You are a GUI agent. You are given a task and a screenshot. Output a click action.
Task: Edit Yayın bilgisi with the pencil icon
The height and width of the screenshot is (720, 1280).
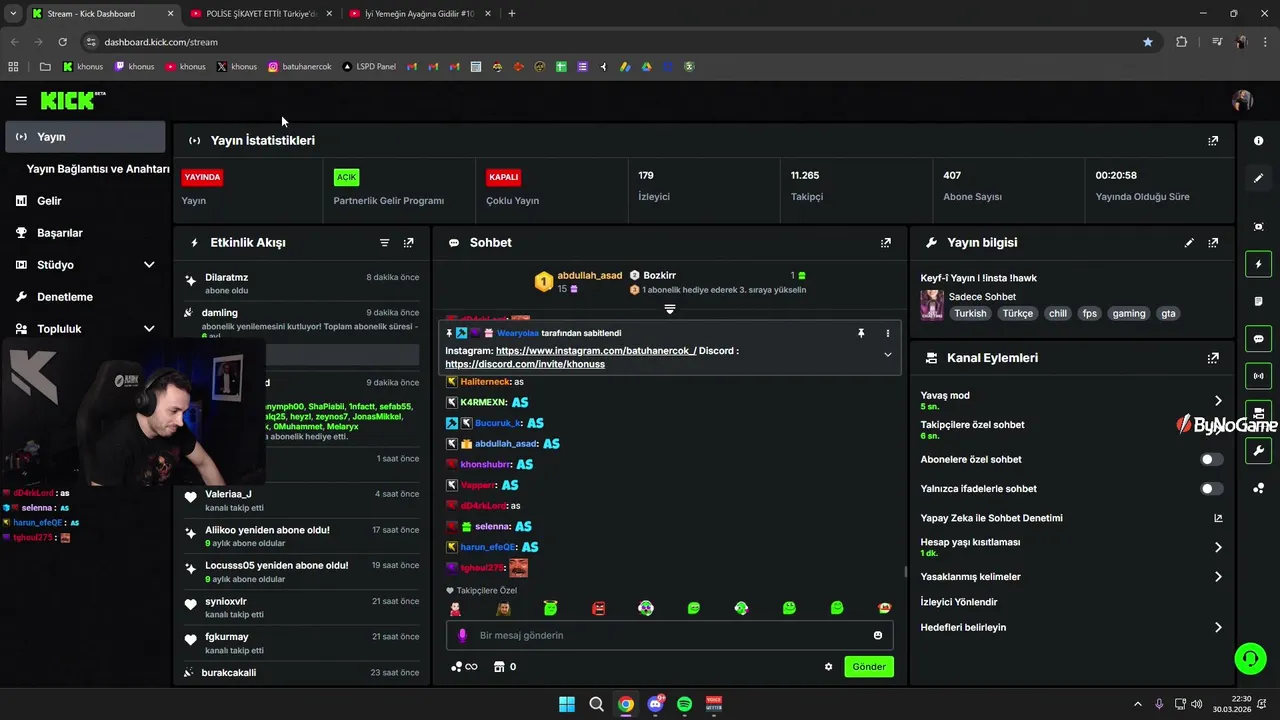[x=1189, y=243]
